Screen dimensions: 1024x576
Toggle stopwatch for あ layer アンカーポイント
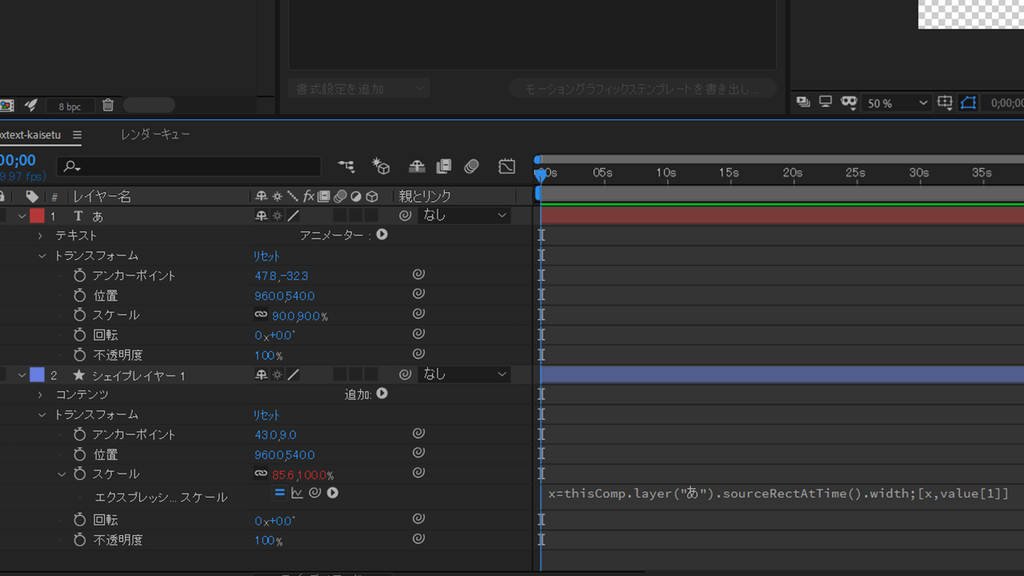click(80, 276)
